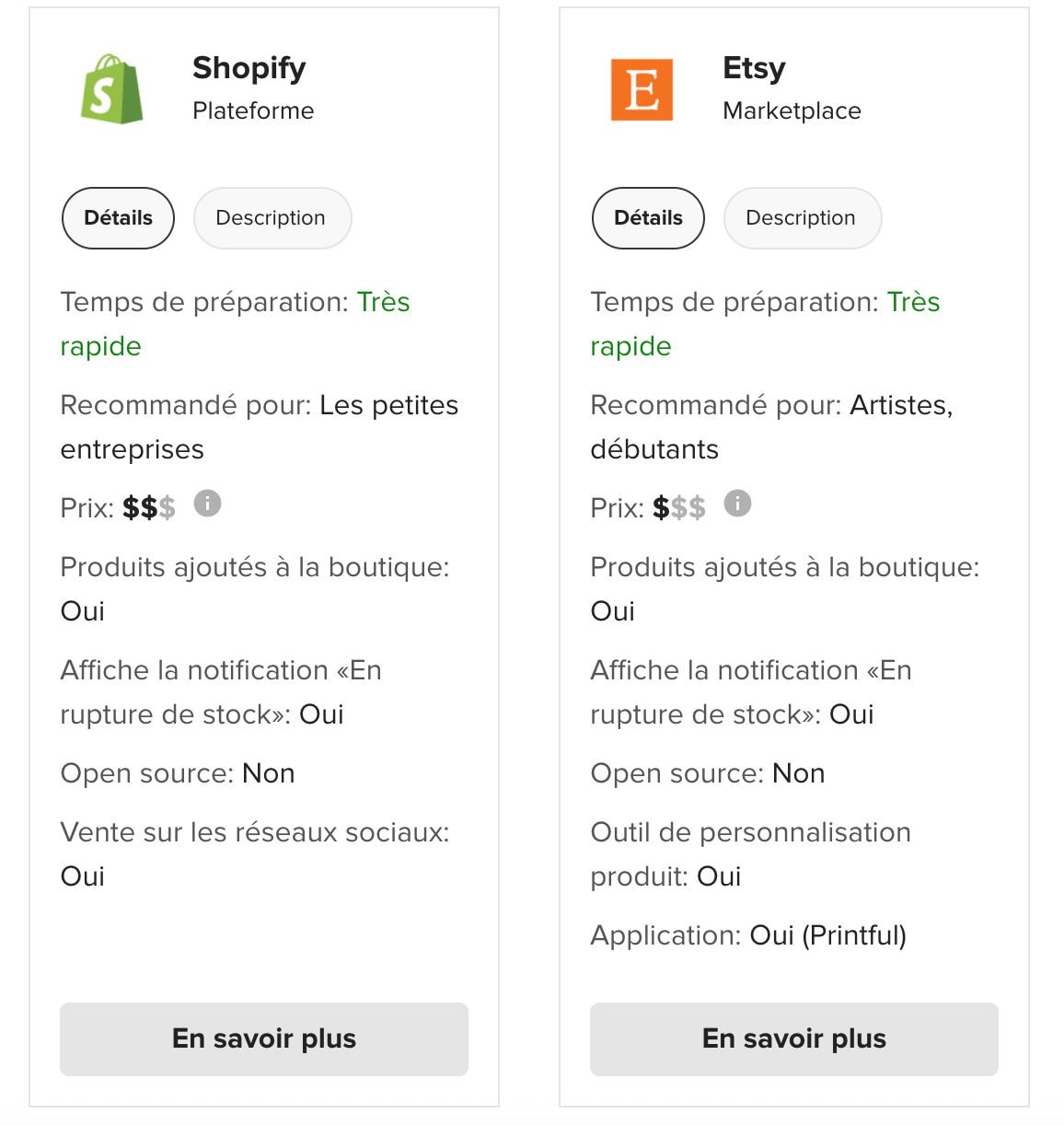This screenshot has width=1064, height=1125.
Task: Open price info icon on Etsy card
Action: click(x=738, y=504)
